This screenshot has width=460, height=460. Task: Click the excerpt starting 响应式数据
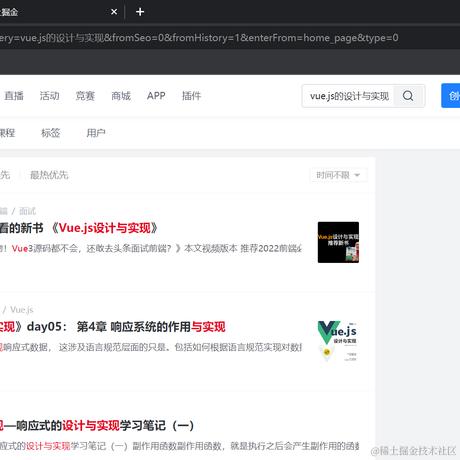click(x=151, y=347)
